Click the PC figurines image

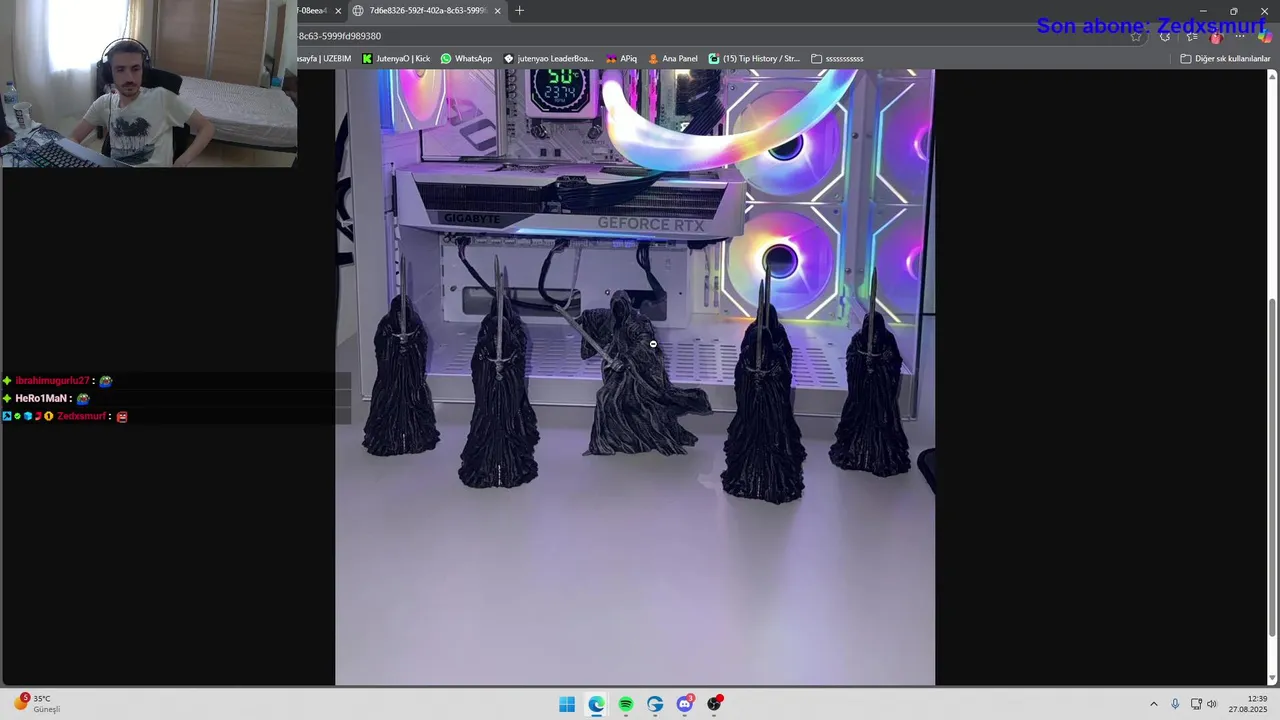pyautogui.click(x=635, y=377)
